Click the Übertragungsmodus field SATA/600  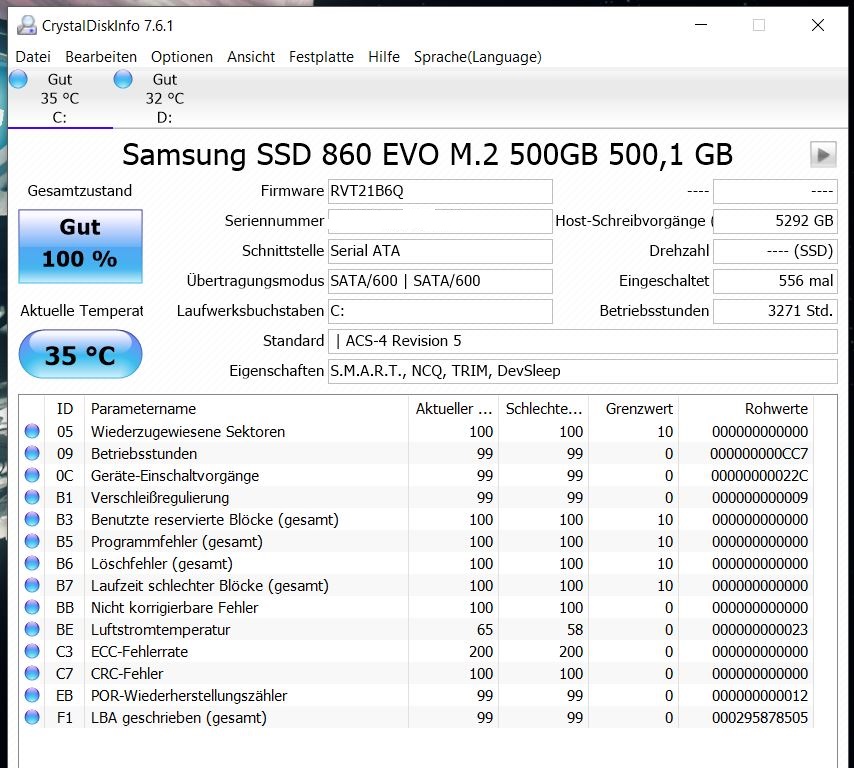(440, 281)
